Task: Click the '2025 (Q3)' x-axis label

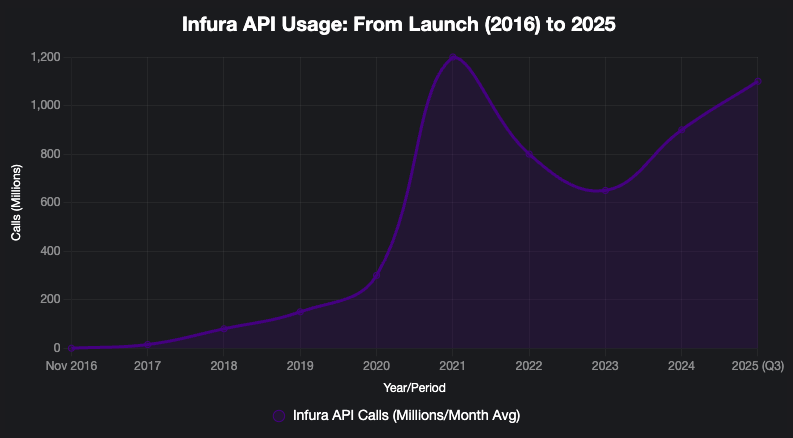Action: coord(758,366)
